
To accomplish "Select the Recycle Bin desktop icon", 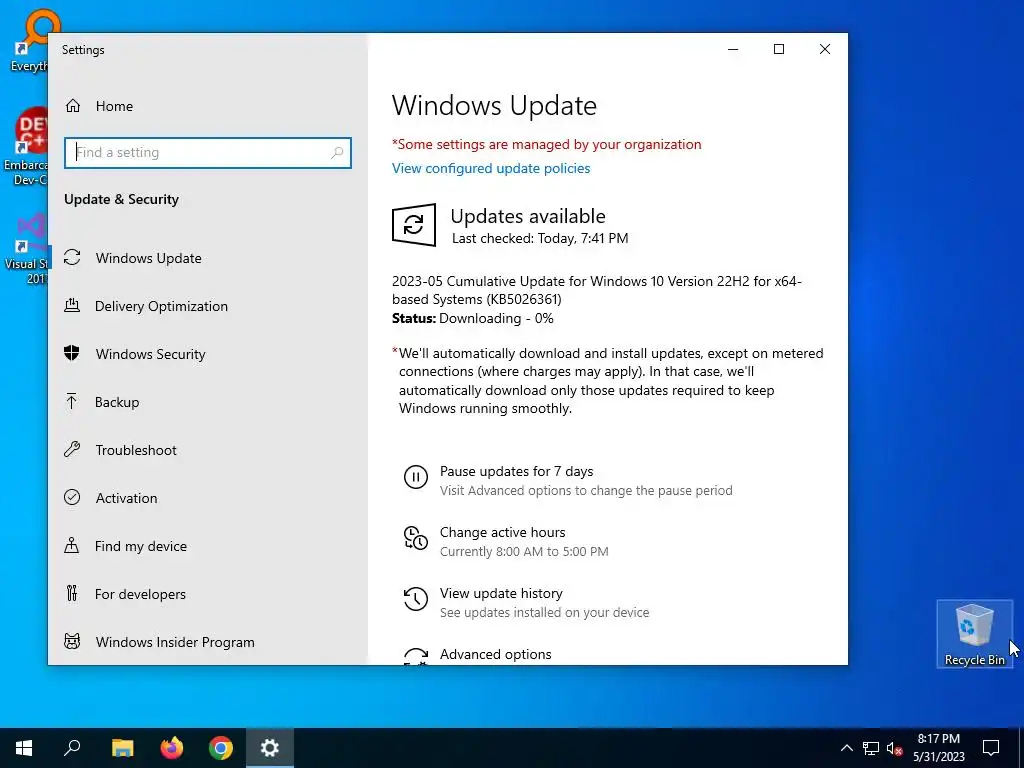I will pyautogui.click(x=974, y=634).
